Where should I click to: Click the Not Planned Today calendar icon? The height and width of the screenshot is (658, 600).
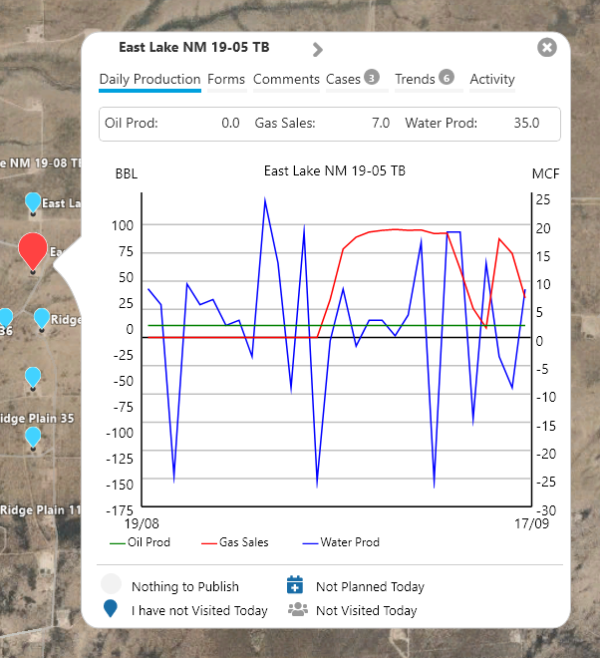pos(295,585)
